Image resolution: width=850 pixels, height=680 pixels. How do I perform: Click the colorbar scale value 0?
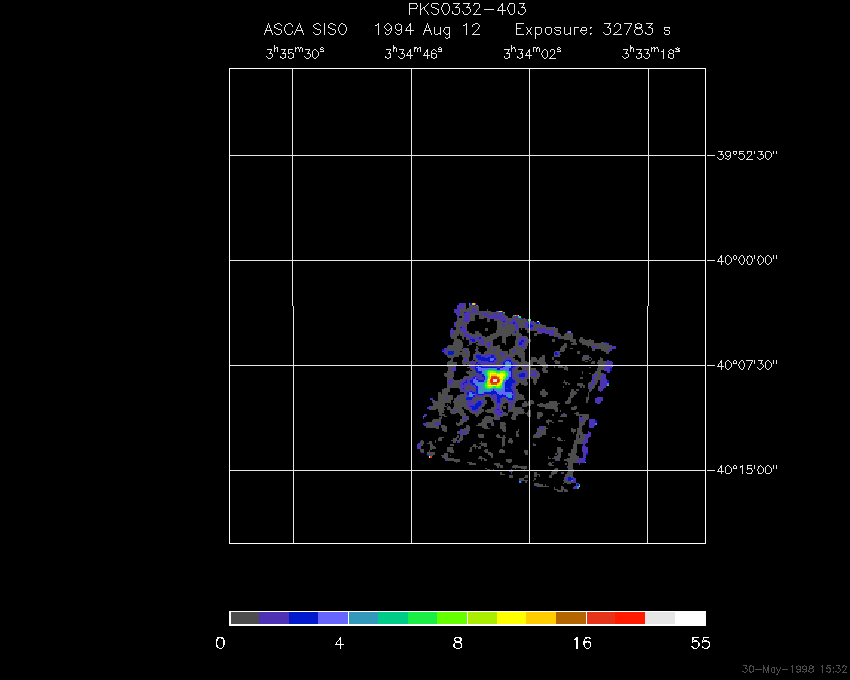[x=220, y=644]
